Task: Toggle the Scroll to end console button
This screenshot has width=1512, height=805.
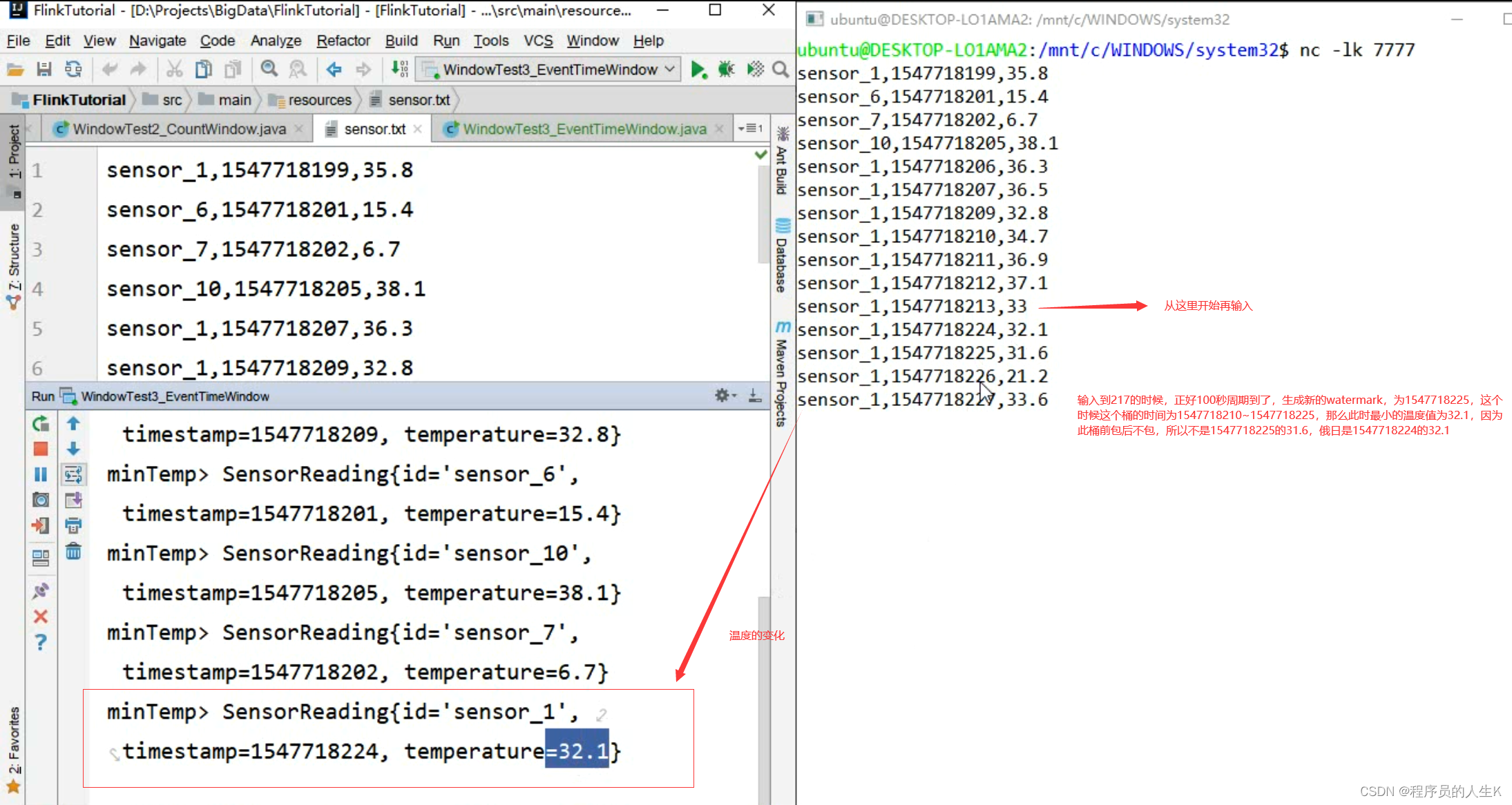Action: 73,500
